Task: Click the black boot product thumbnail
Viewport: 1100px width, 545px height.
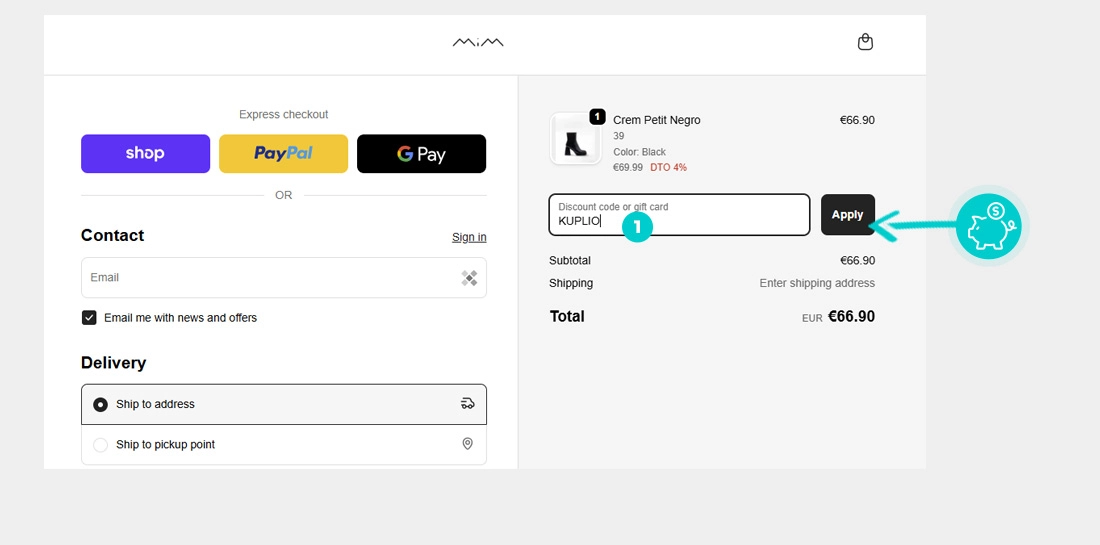Action: 575,140
